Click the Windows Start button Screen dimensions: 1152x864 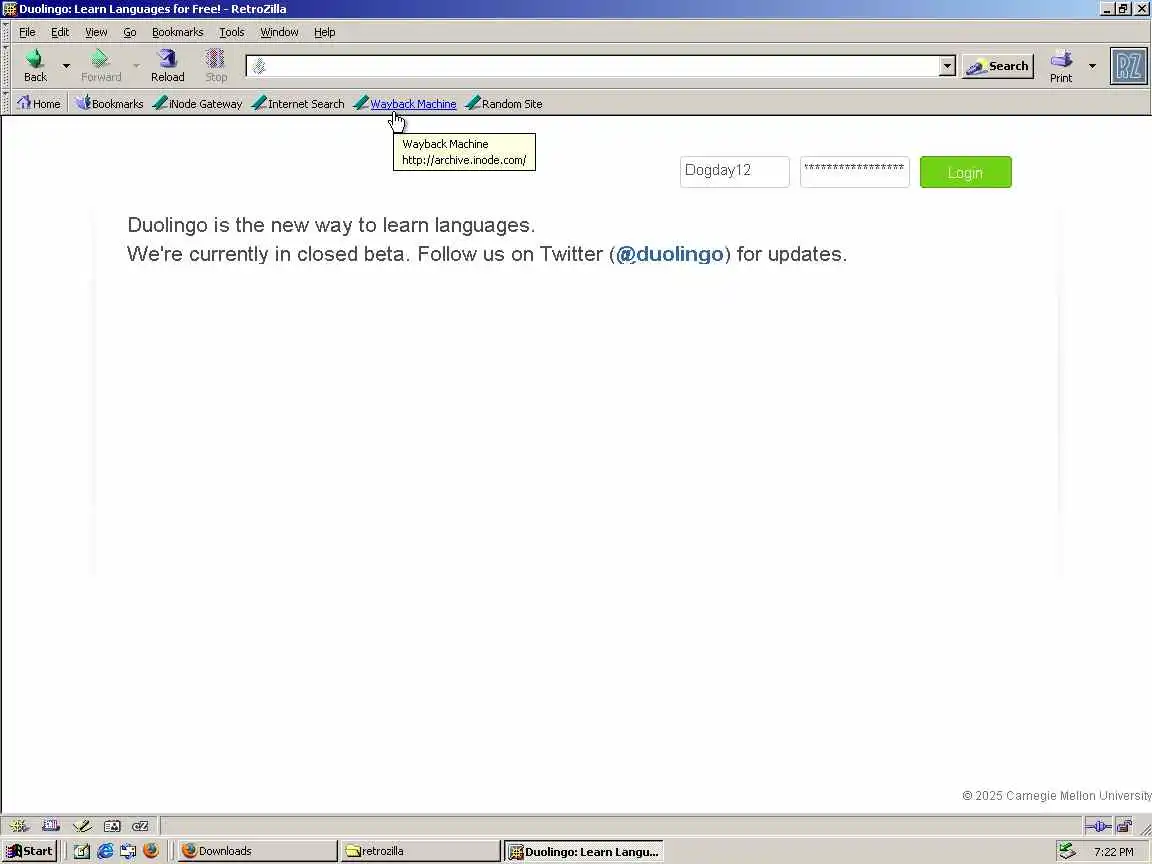(x=29, y=851)
